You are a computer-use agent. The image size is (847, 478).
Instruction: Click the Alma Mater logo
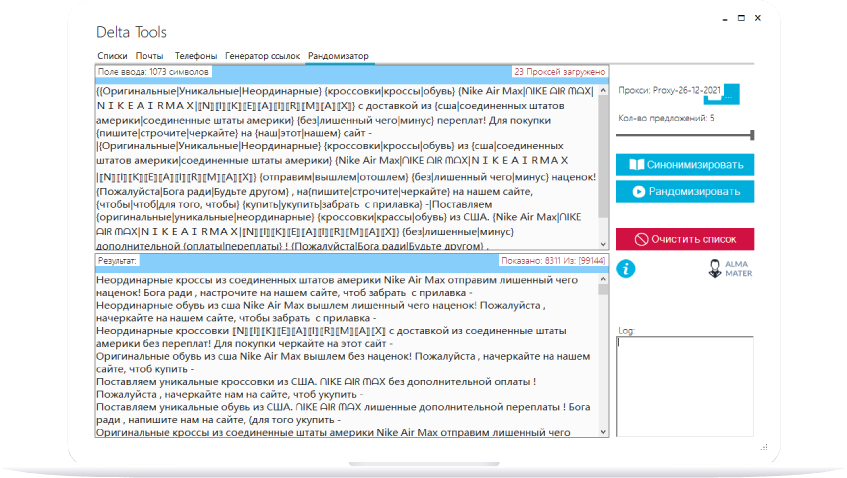pos(730,268)
